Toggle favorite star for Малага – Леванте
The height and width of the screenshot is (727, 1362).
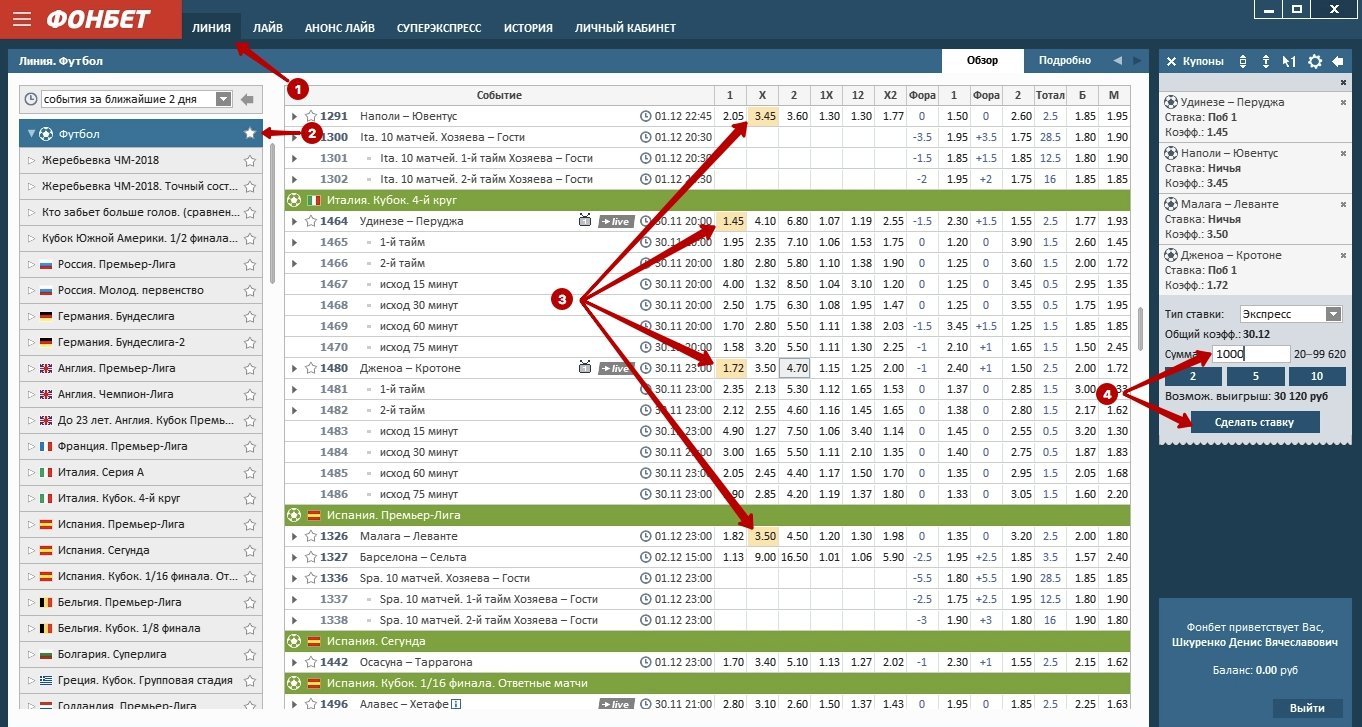pos(311,536)
